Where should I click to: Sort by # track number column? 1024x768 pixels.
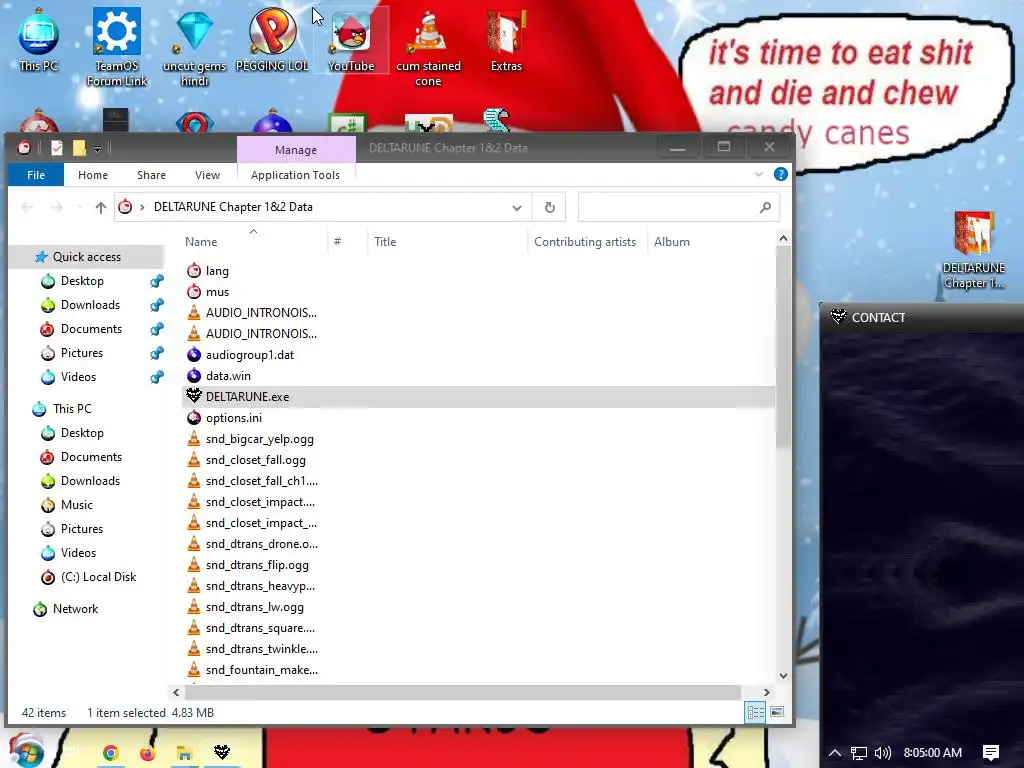(338, 242)
